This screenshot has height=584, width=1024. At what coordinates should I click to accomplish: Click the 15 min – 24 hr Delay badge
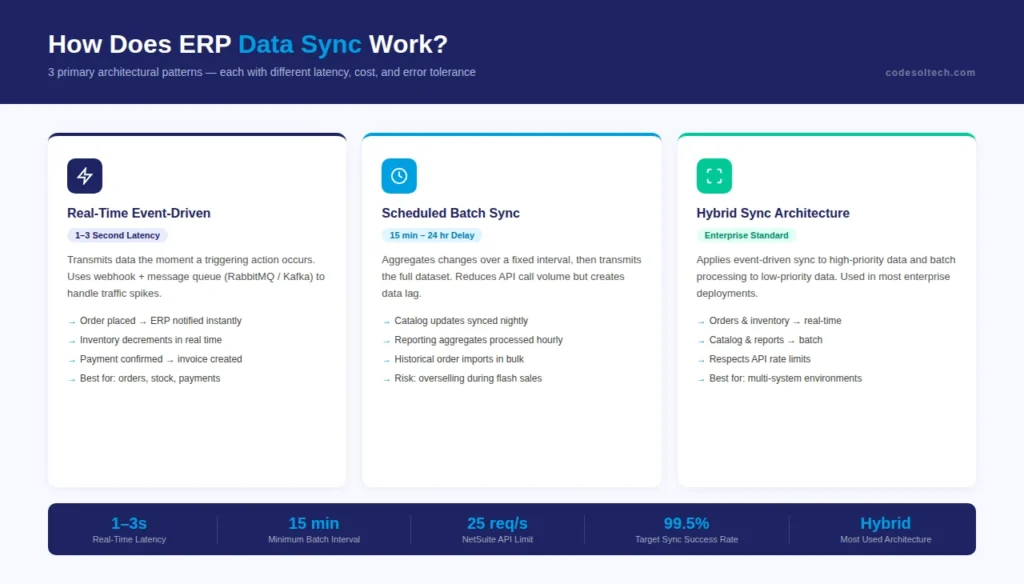coord(432,235)
